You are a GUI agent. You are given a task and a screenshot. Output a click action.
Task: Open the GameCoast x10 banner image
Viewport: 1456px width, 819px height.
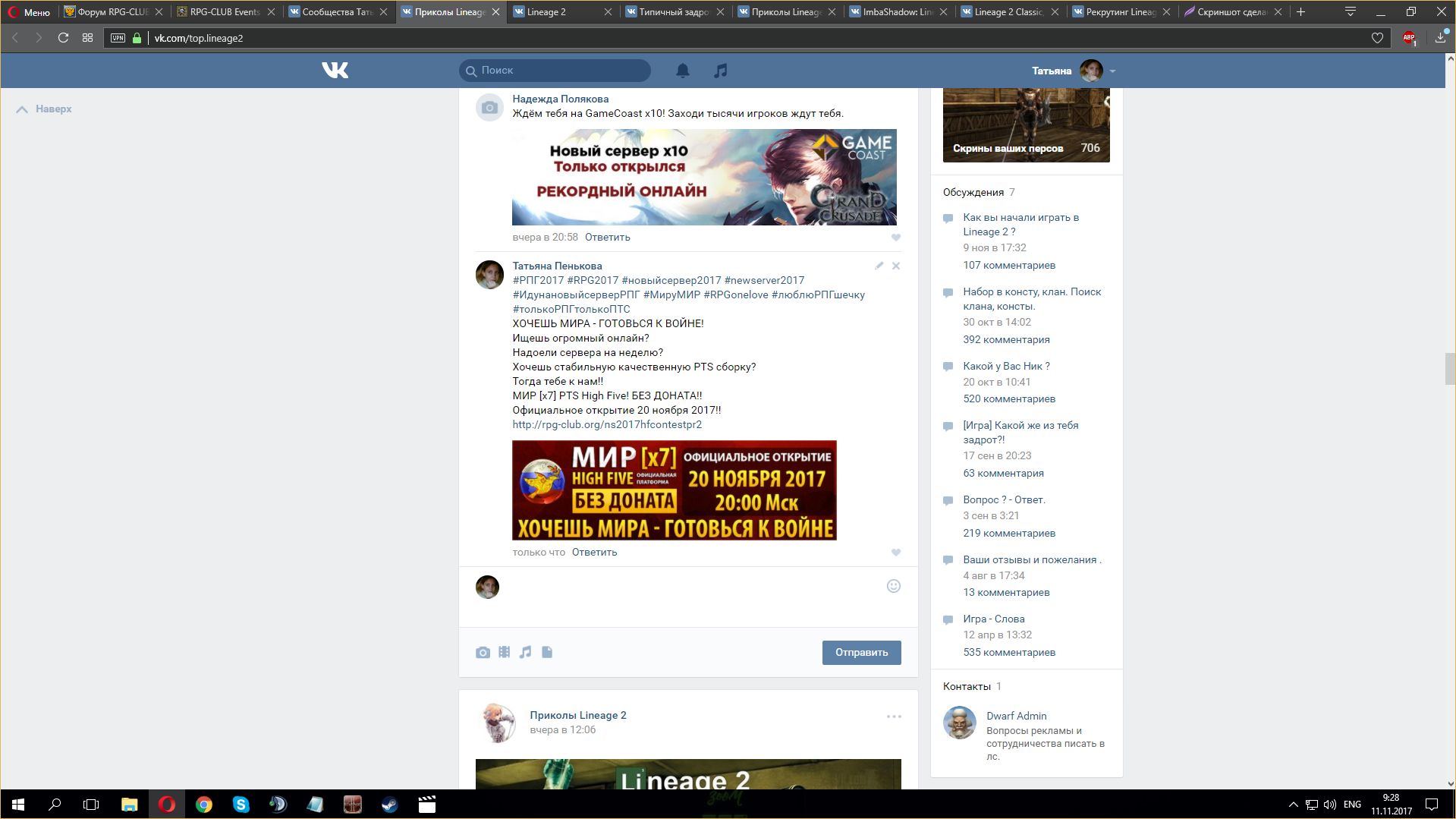[x=704, y=177]
